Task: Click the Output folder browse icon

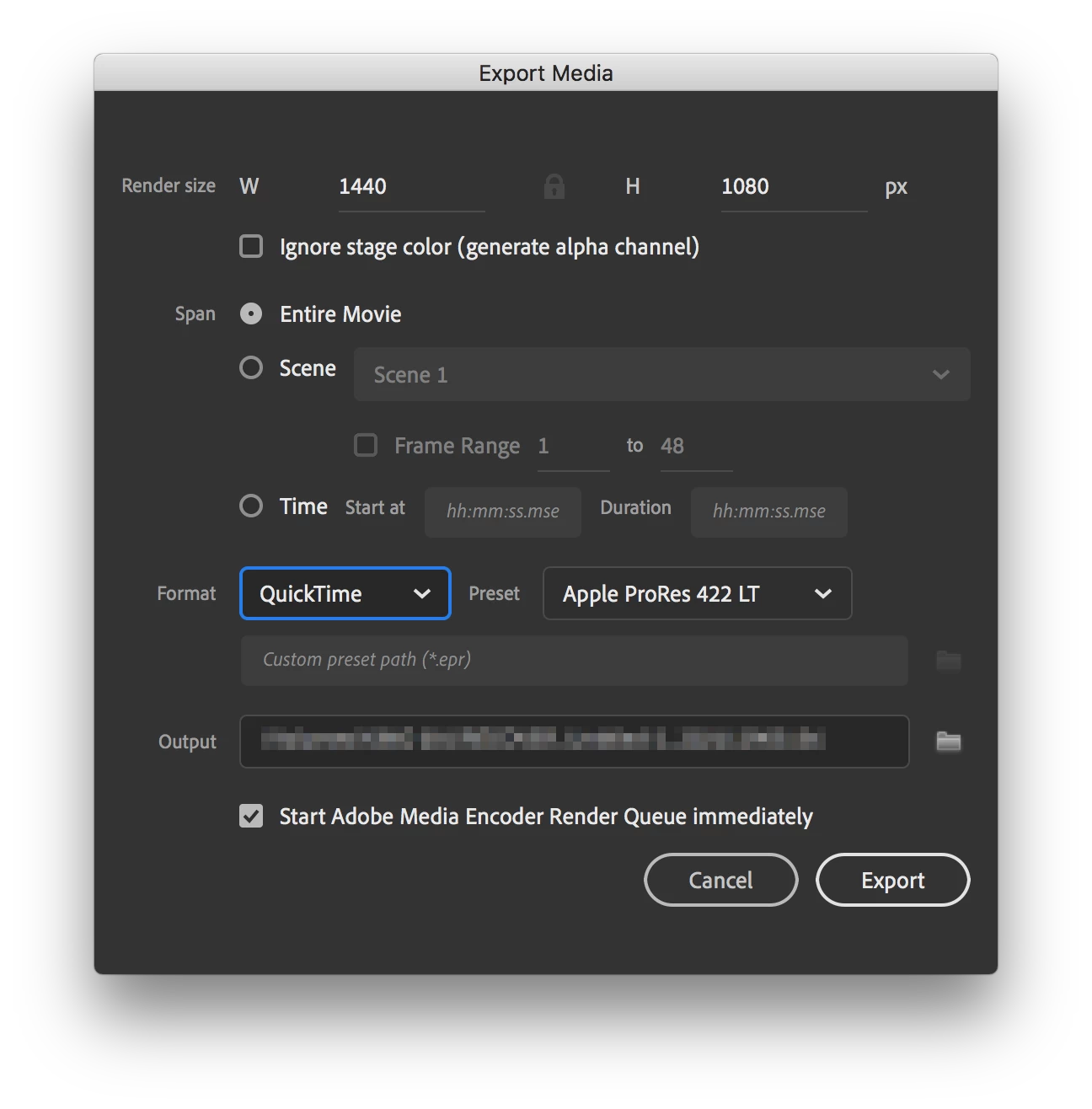Action: coord(949,742)
